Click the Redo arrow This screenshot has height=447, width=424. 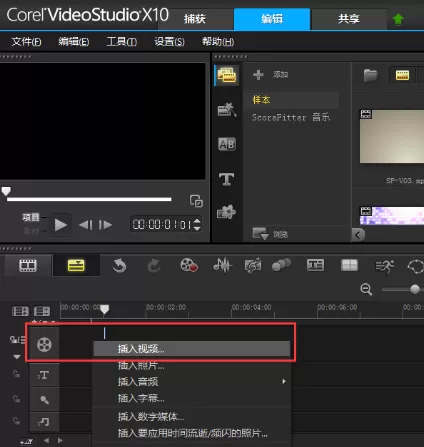coord(154,266)
